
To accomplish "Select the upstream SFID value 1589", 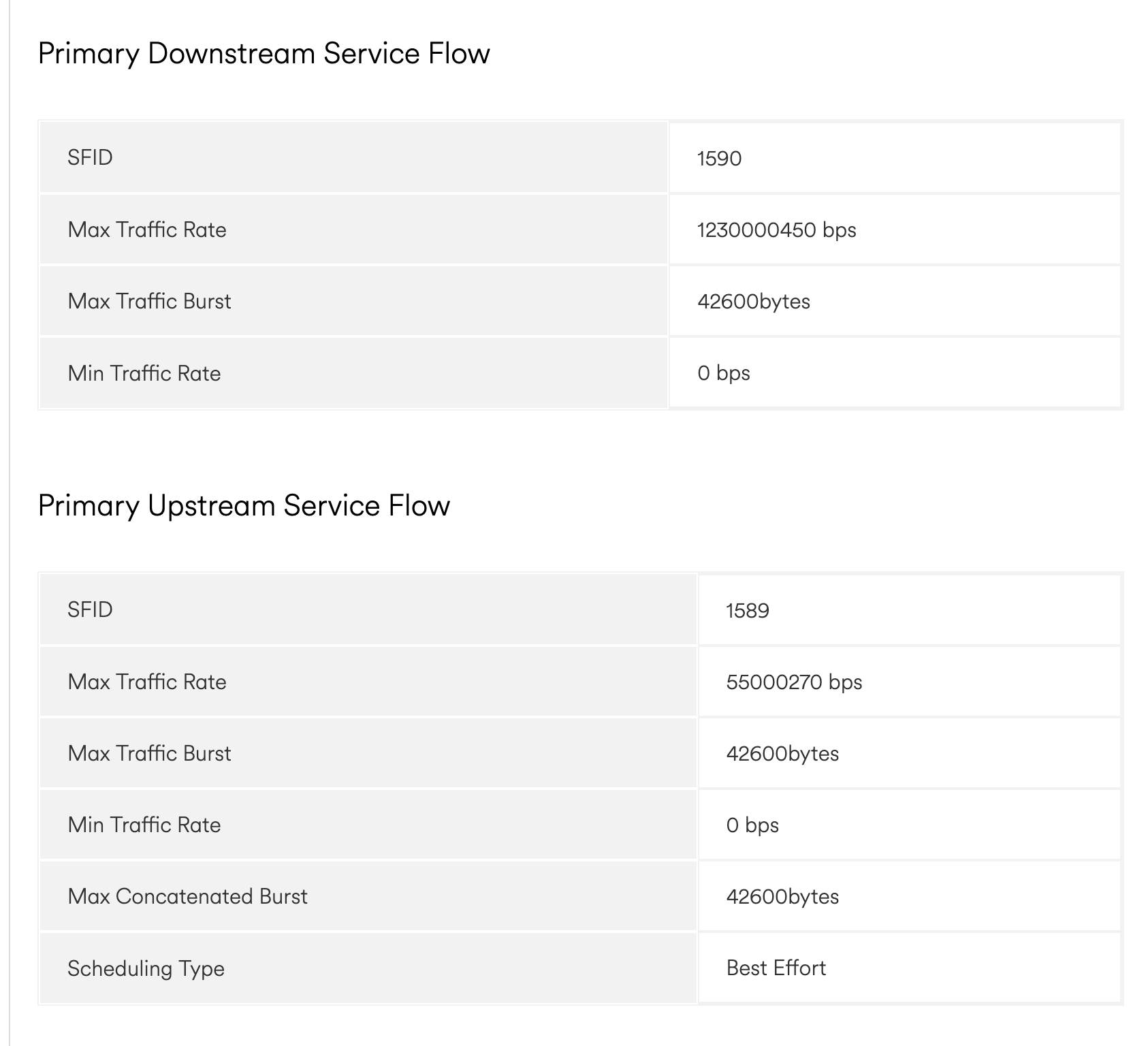I will click(747, 611).
